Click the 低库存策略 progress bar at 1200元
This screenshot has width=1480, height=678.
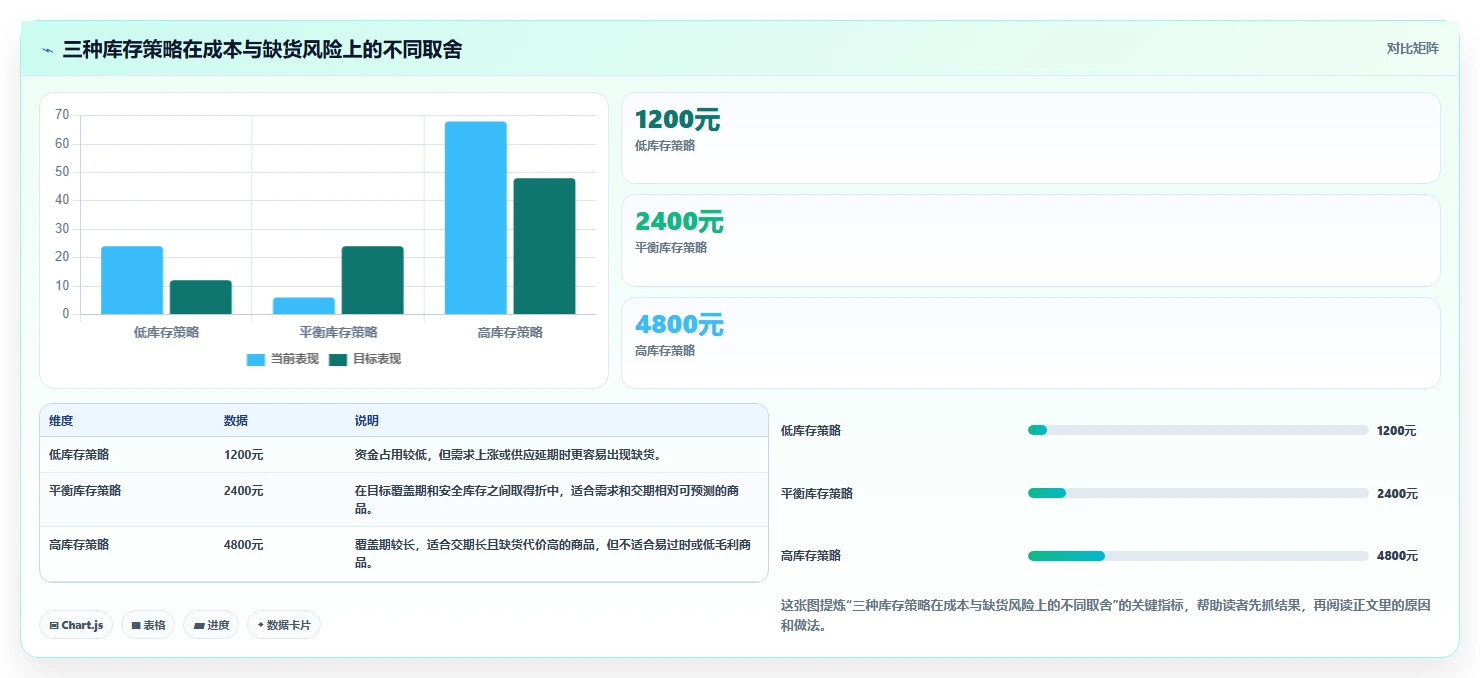[x=1198, y=430]
